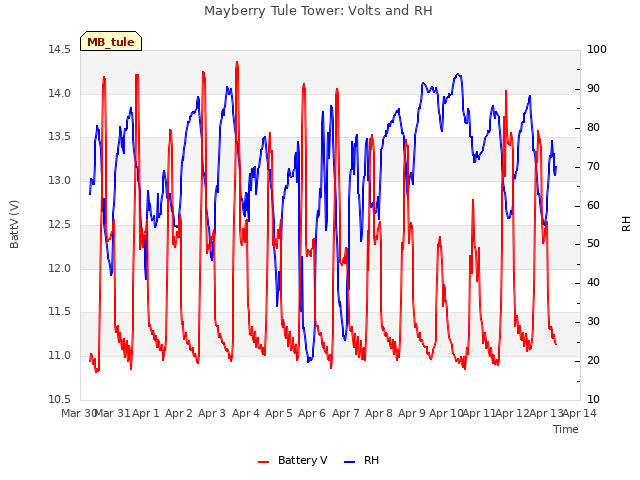
Task: Click the blue RH maximum near Apr 10
Action: (x=458, y=74)
